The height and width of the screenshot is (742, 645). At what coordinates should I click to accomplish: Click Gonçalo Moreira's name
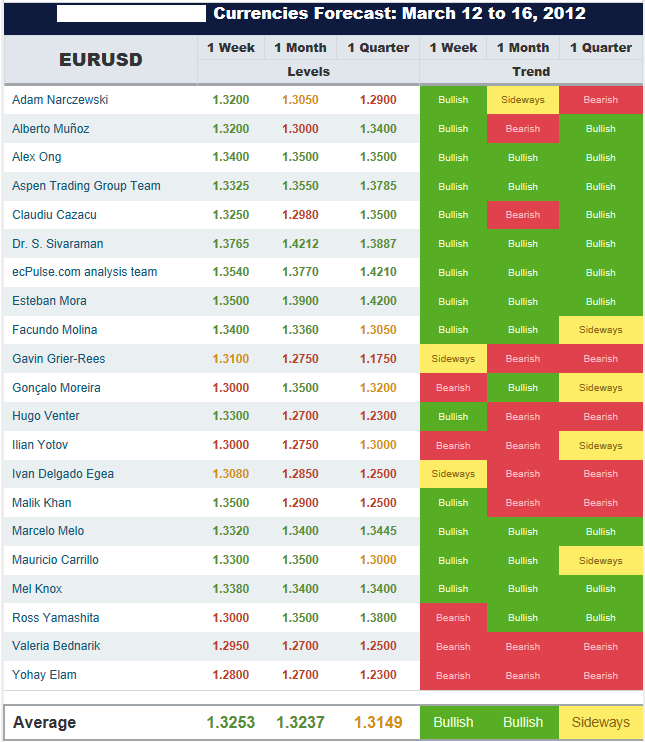[x=56, y=388]
